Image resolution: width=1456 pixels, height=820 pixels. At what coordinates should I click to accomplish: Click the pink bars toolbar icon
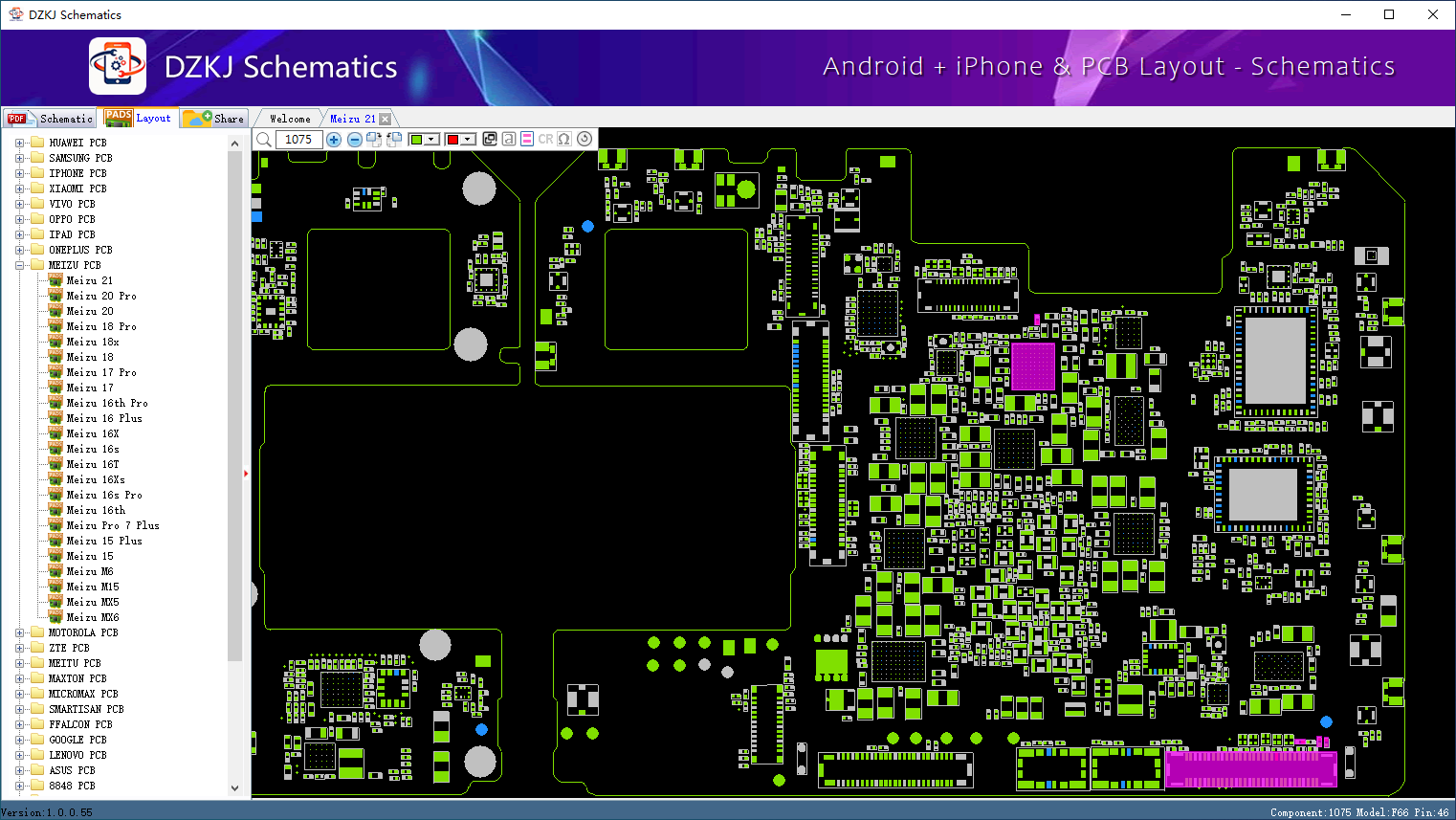tap(527, 139)
